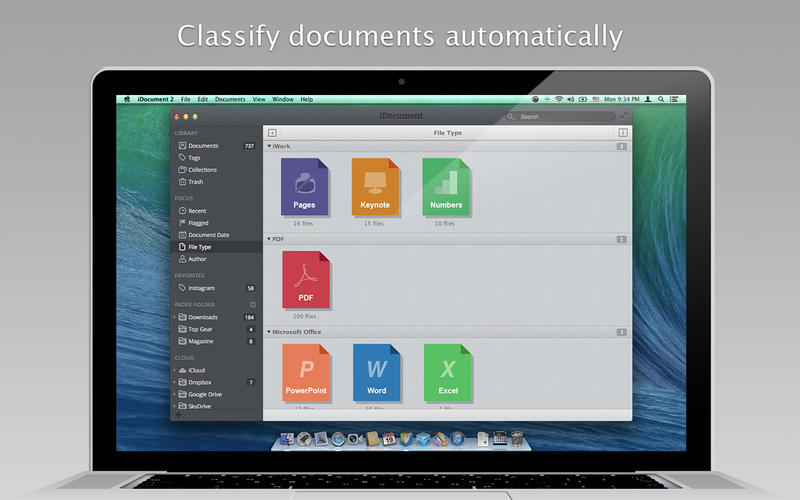Open Launchpad rocket in the Dock
Viewport: 800px width, 500px height.
coord(304,439)
